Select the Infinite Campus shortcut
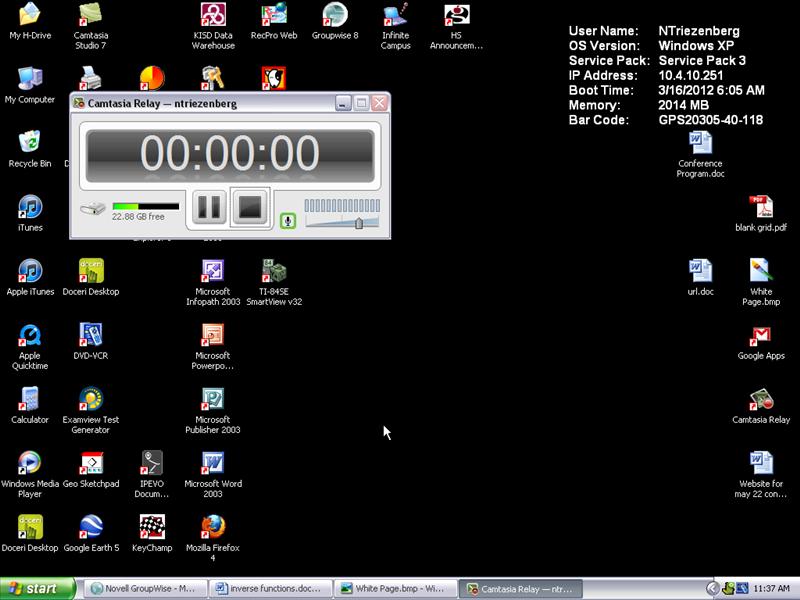This screenshot has width=800, height=600. [x=396, y=27]
